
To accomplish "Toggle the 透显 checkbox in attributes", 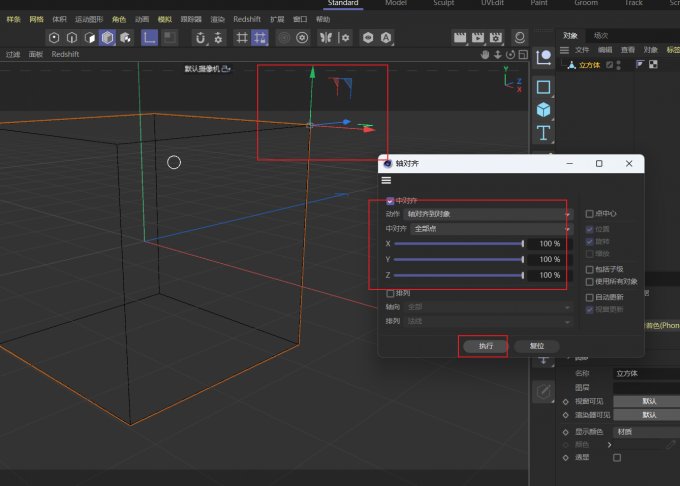I will coord(617,457).
